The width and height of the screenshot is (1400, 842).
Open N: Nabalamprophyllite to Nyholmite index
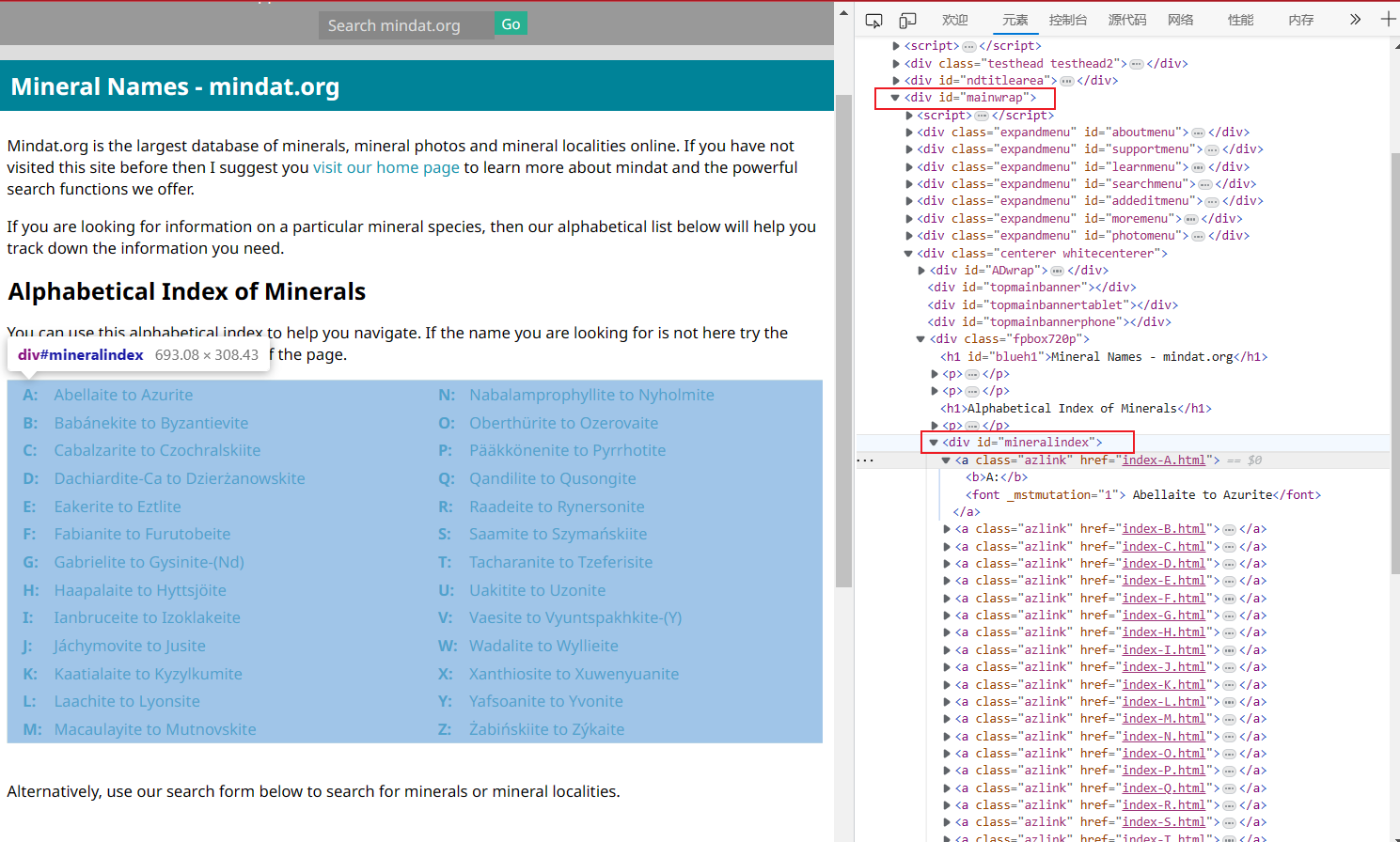pos(576,395)
